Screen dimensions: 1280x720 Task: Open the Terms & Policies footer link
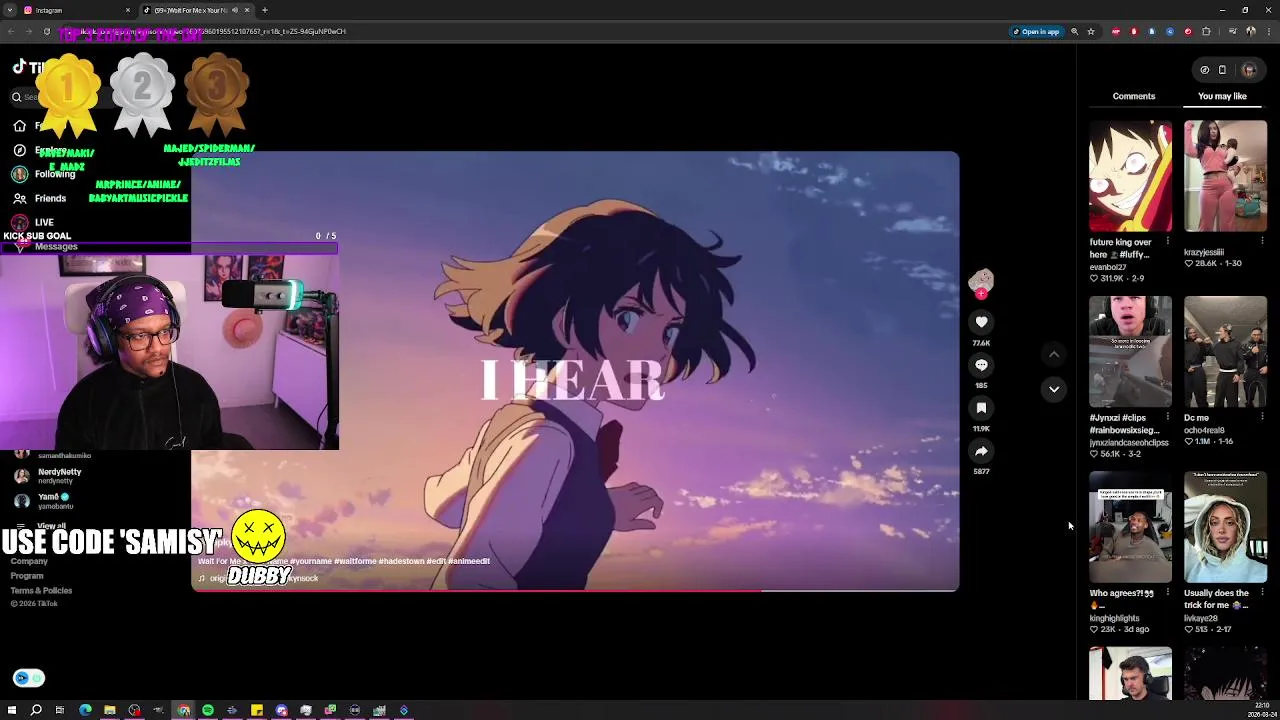pyautogui.click(x=41, y=590)
